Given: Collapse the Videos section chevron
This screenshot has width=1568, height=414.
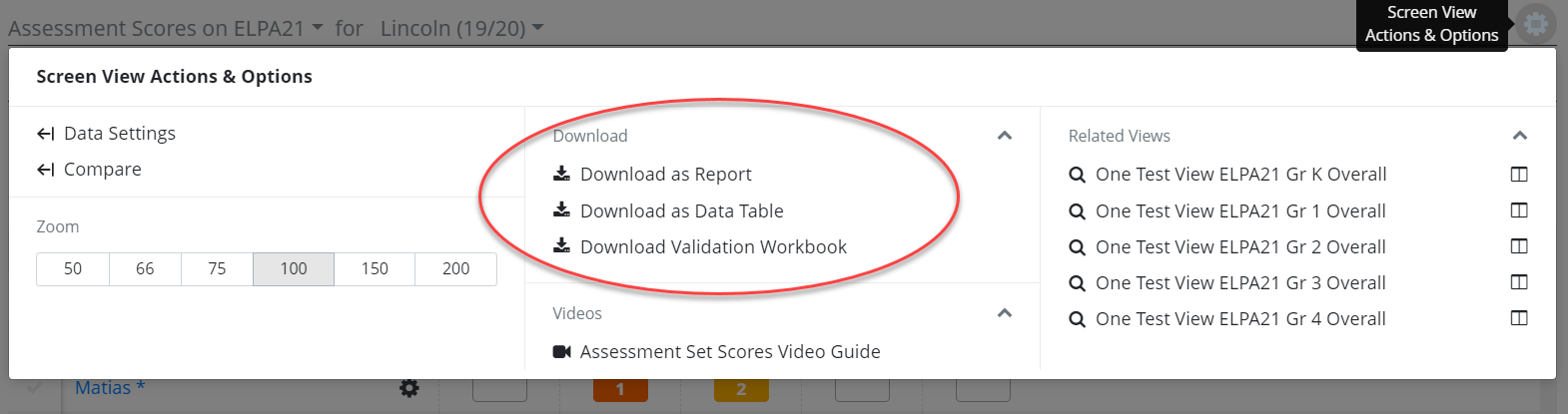Looking at the screenshot, I should (x=1005, y=313).
